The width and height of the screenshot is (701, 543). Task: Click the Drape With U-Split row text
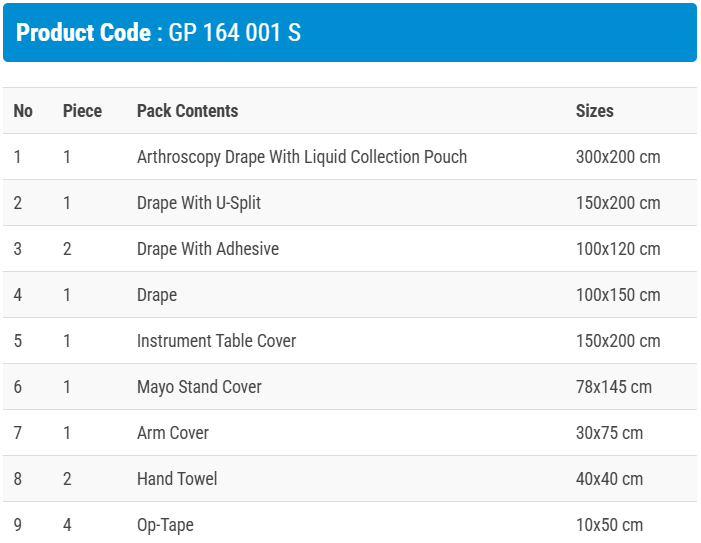[x=199, y=203]
